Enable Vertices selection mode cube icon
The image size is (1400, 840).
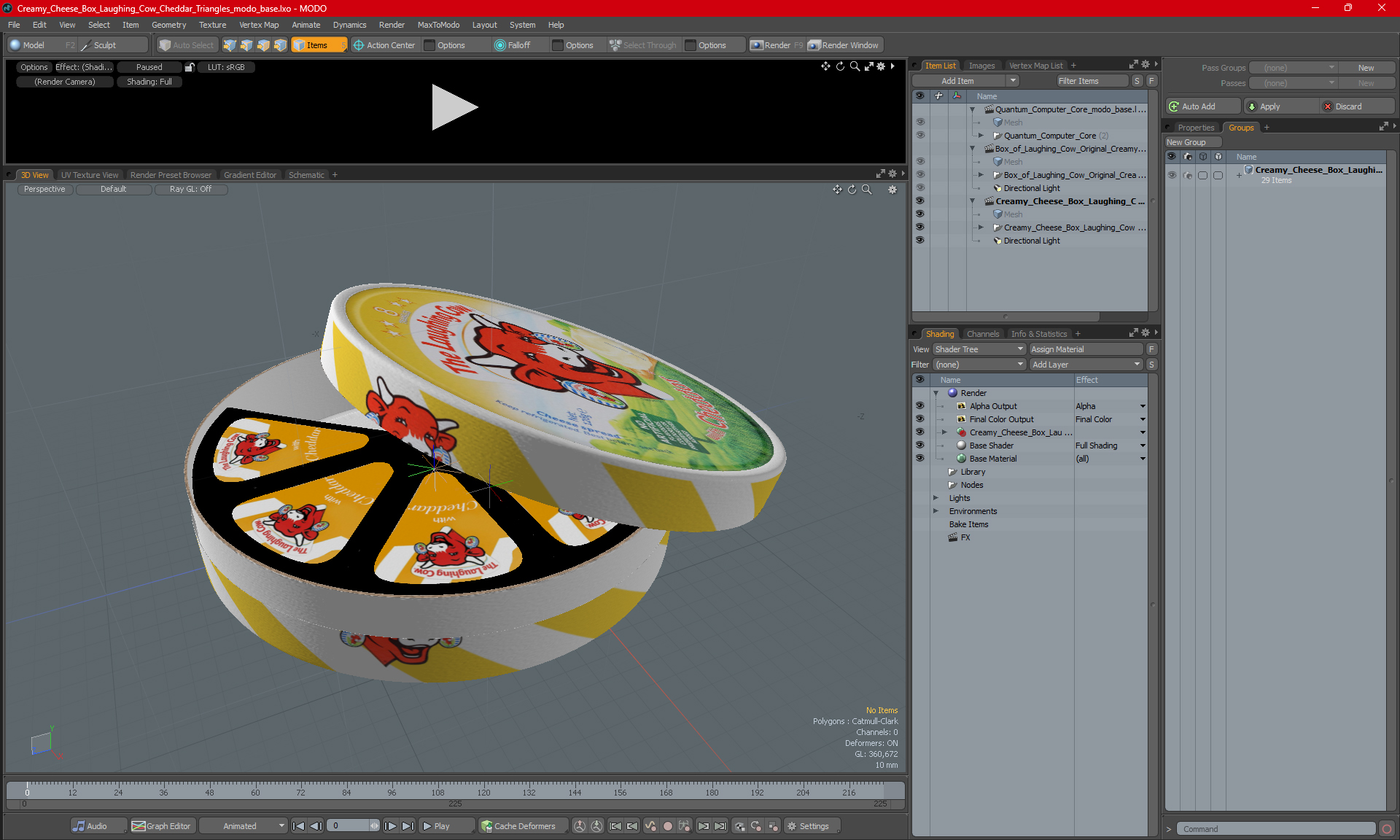230,45
